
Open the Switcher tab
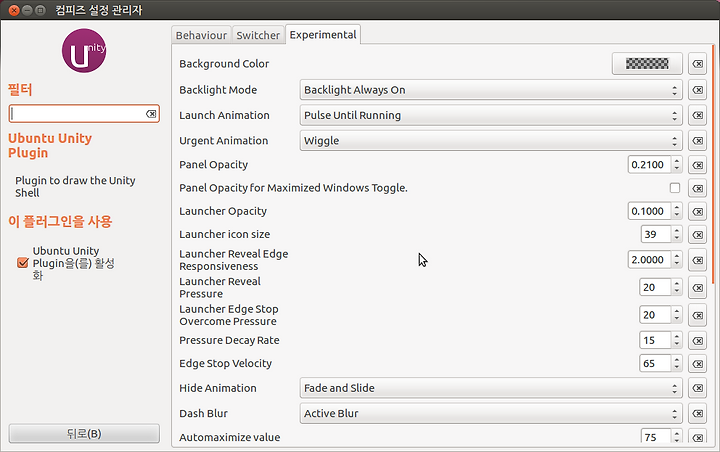[x=258, y=35]
